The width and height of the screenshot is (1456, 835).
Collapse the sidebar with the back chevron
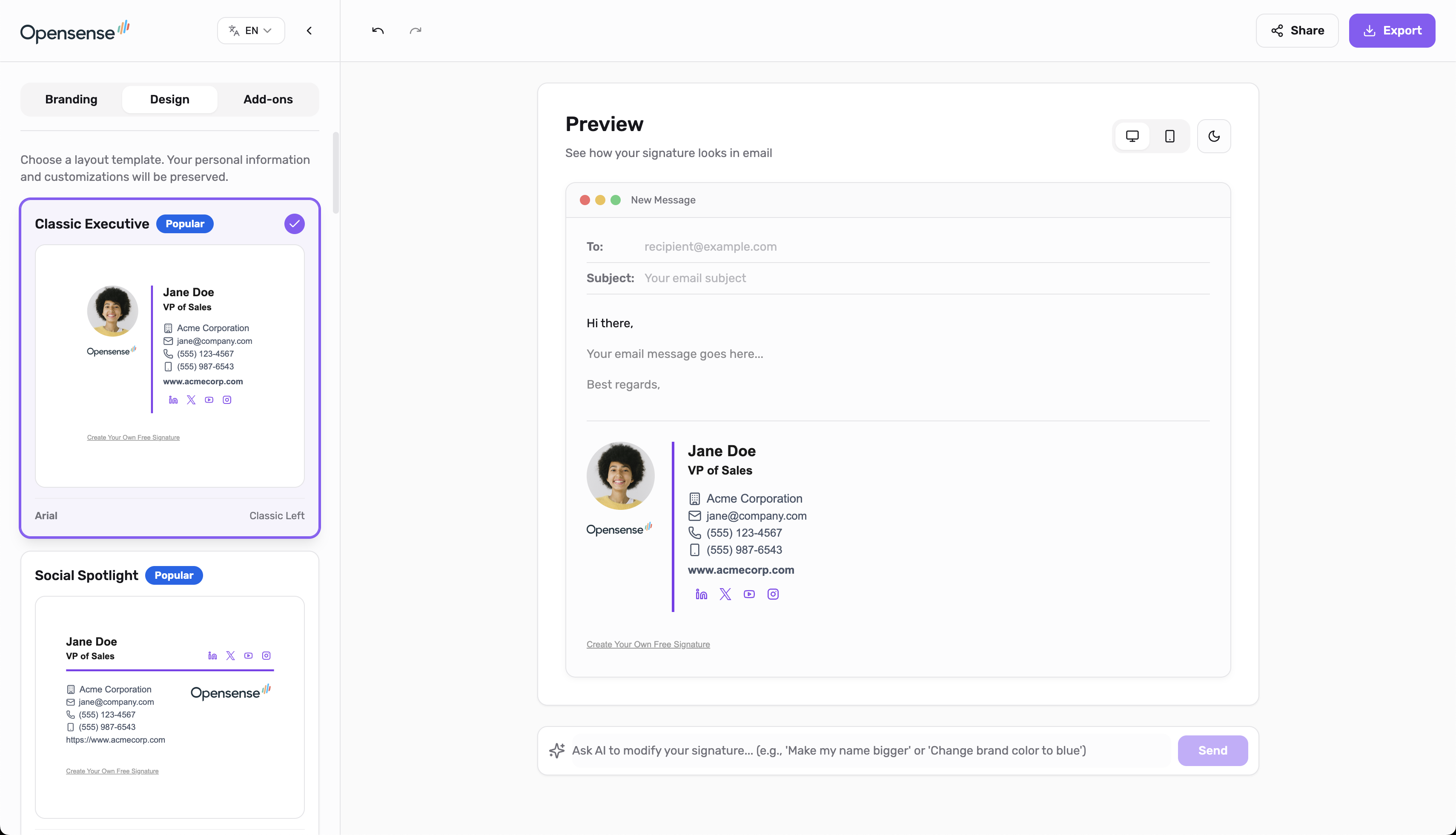tap(309, 30)
